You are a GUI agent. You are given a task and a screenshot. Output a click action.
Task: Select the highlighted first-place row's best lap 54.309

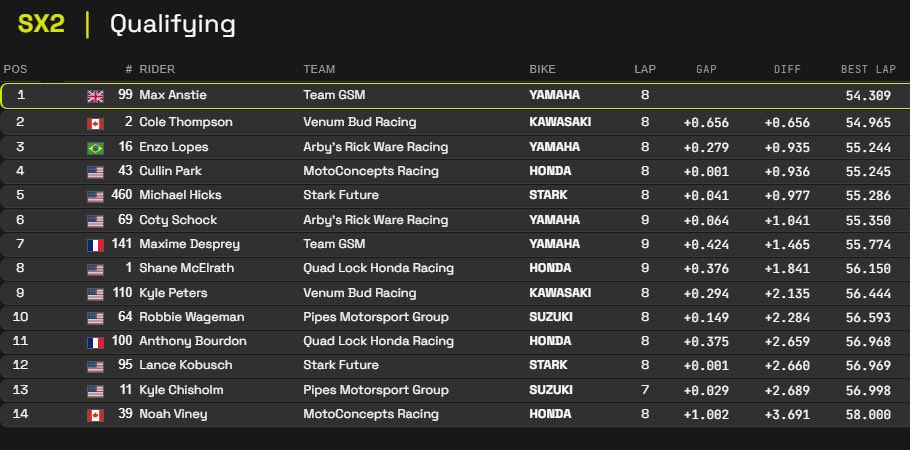(x=868, y=96)
